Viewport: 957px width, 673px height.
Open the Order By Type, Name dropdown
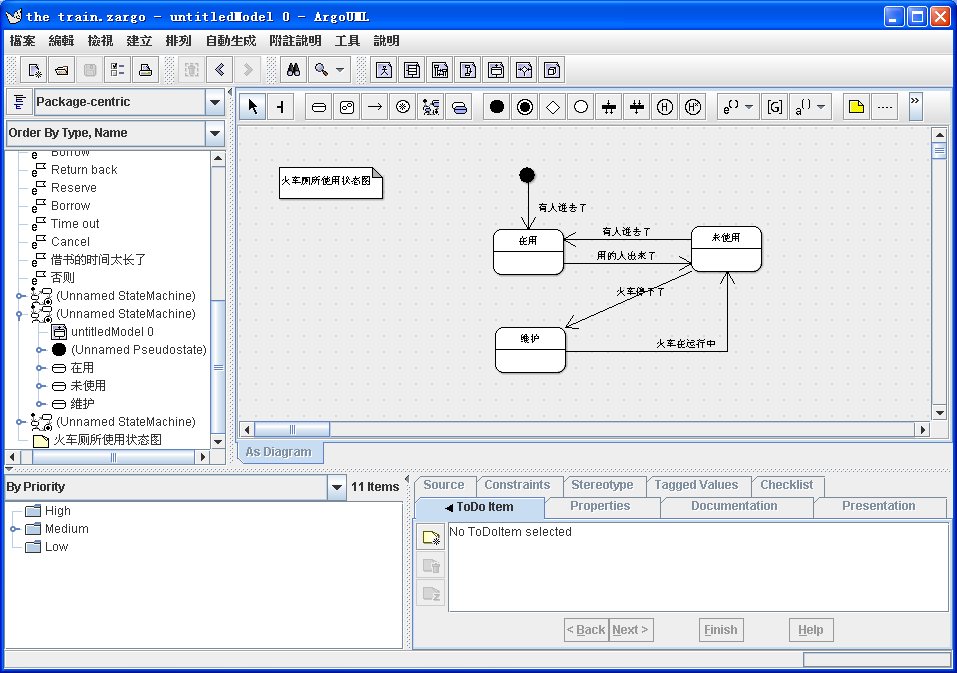point(215,133)
